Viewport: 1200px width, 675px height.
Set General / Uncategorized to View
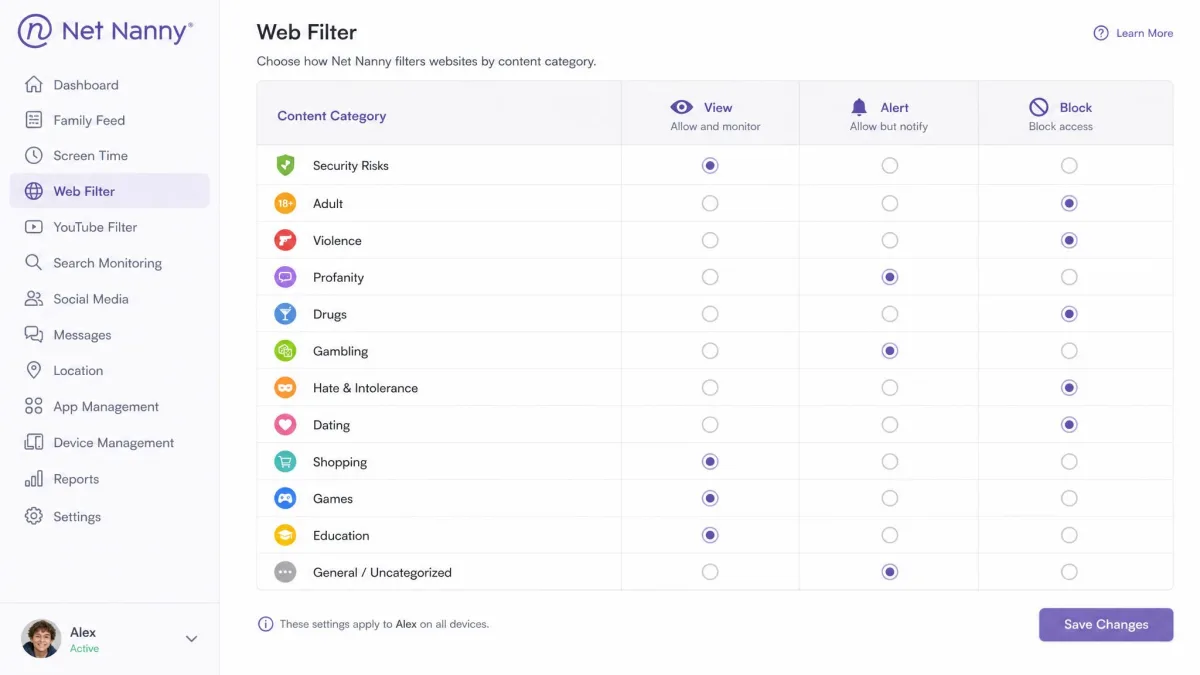click(x=710, y=572)
